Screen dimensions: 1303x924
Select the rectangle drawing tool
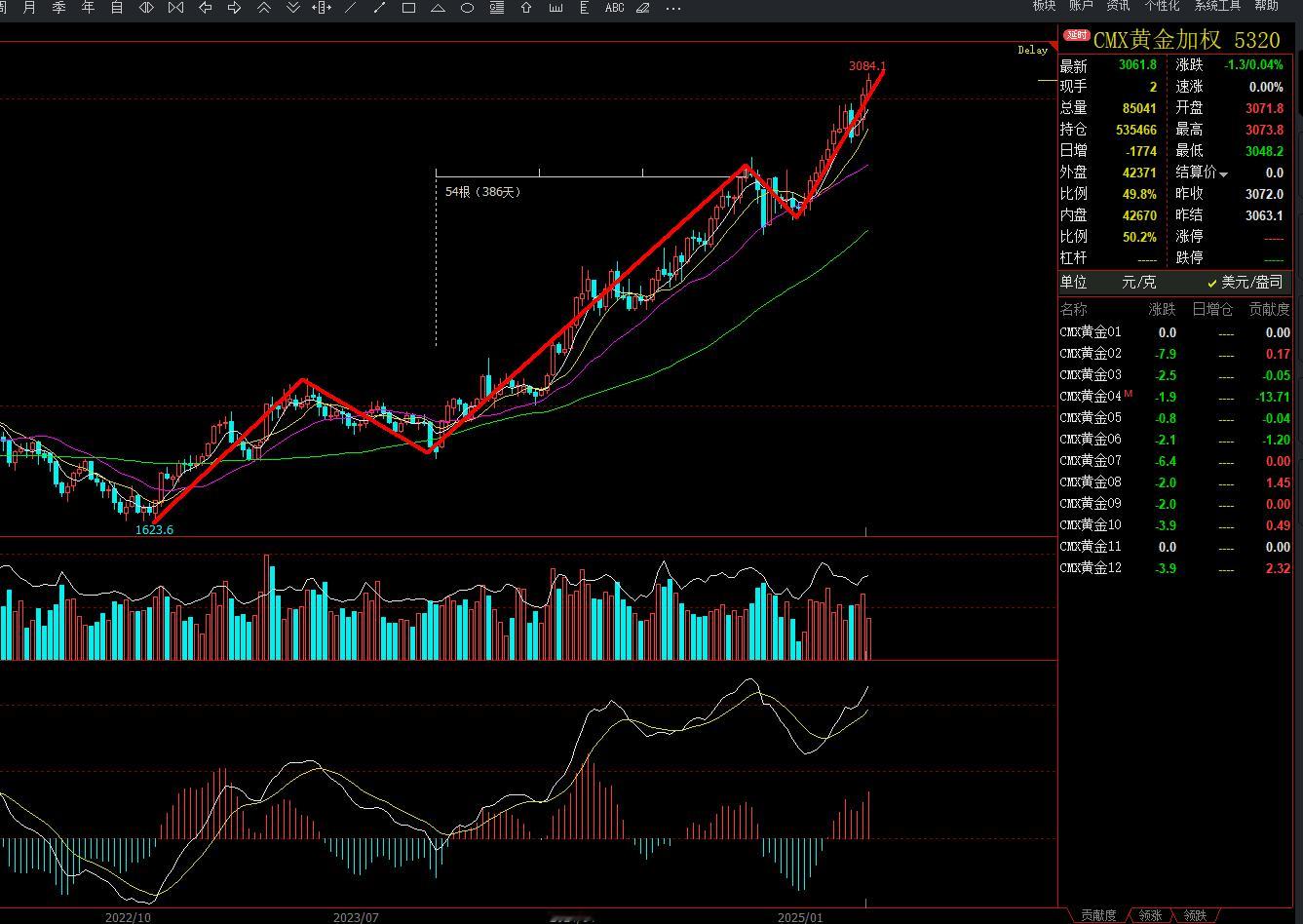409,7
